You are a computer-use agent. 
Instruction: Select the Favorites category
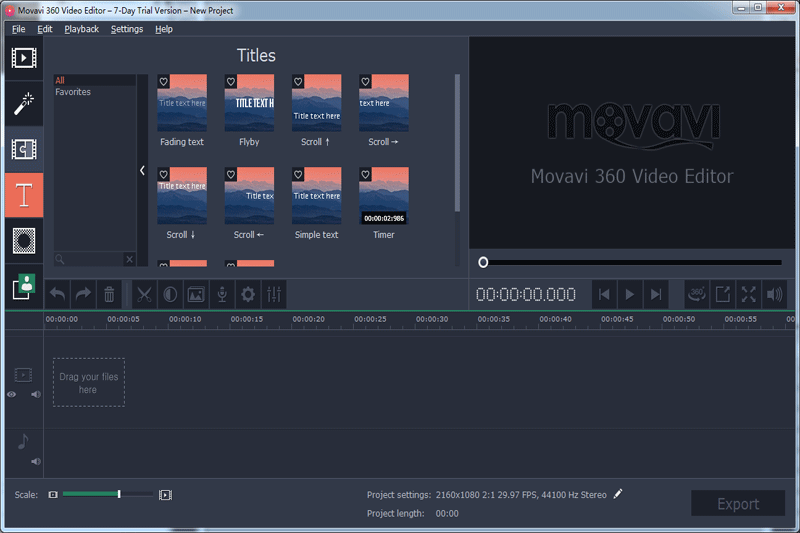coord(95,92)
